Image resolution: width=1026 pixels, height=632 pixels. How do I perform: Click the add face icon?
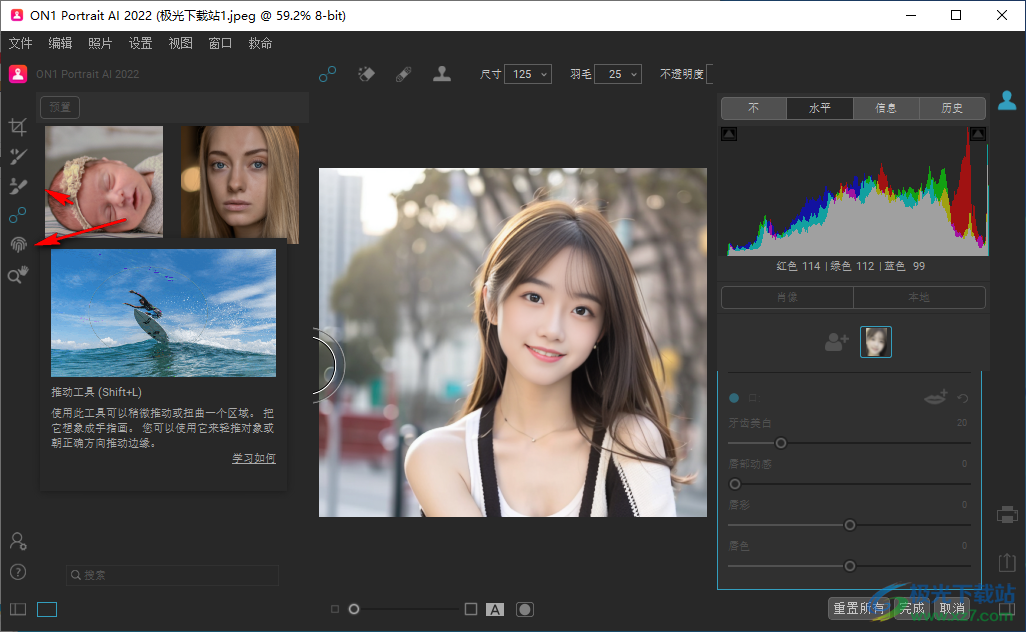[836, 341]
